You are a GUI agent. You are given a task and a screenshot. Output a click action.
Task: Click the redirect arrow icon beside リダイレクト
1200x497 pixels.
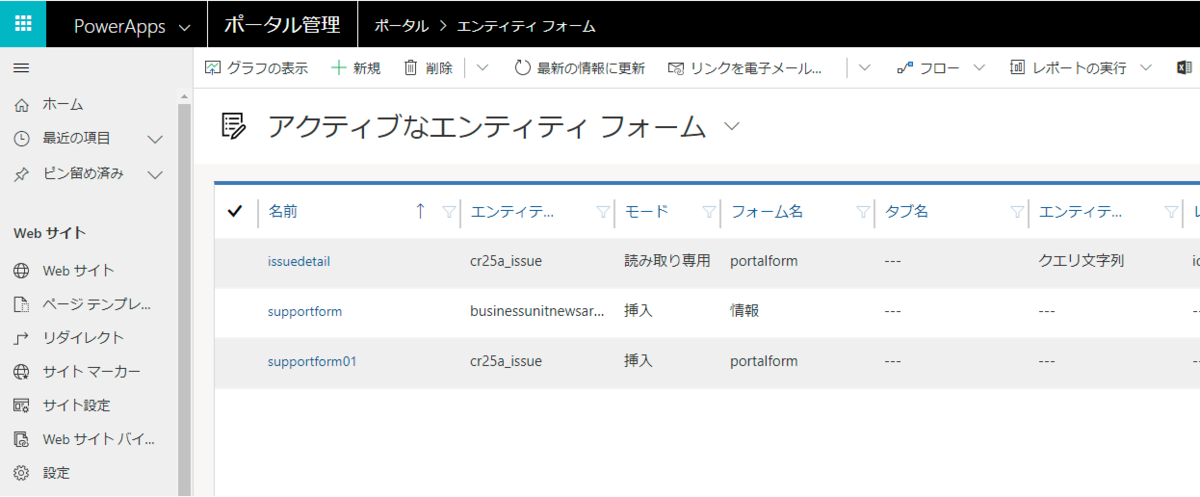pos(22,338)
